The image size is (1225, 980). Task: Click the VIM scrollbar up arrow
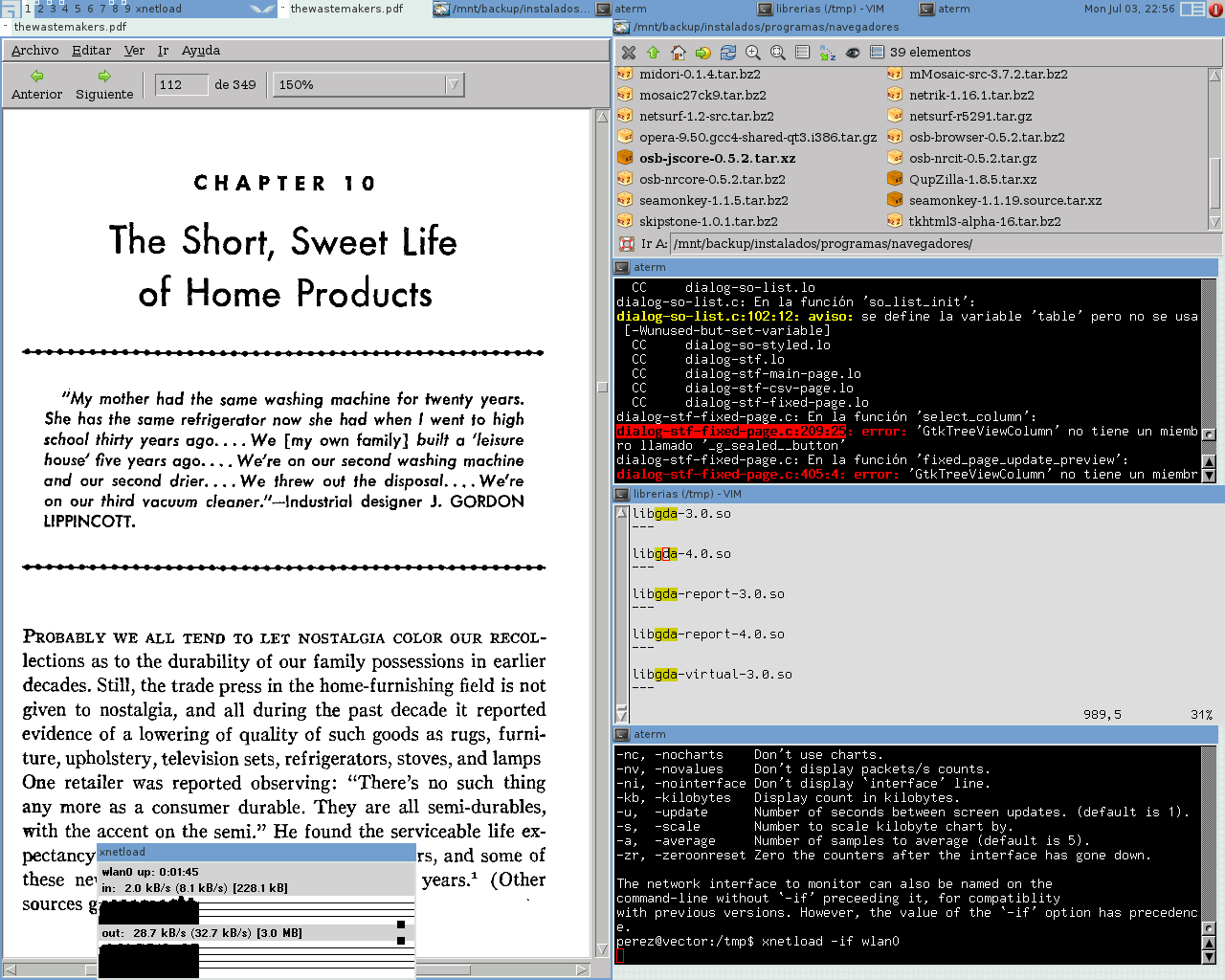point(622,513)
